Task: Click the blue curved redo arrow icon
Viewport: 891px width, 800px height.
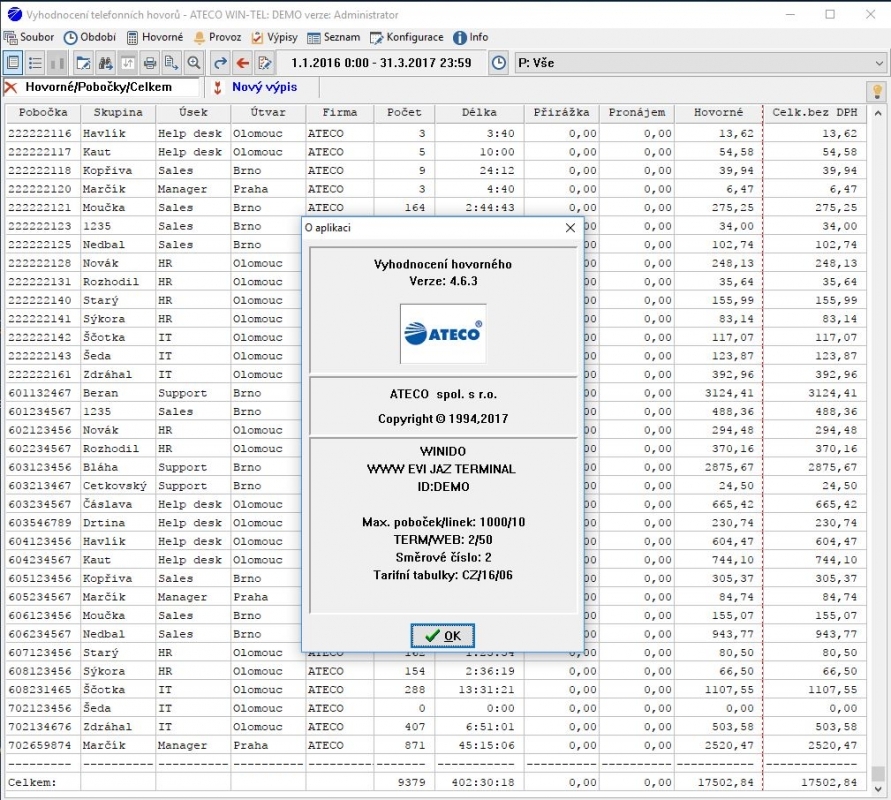Action: pyautogui.click(x=220, y=62)
